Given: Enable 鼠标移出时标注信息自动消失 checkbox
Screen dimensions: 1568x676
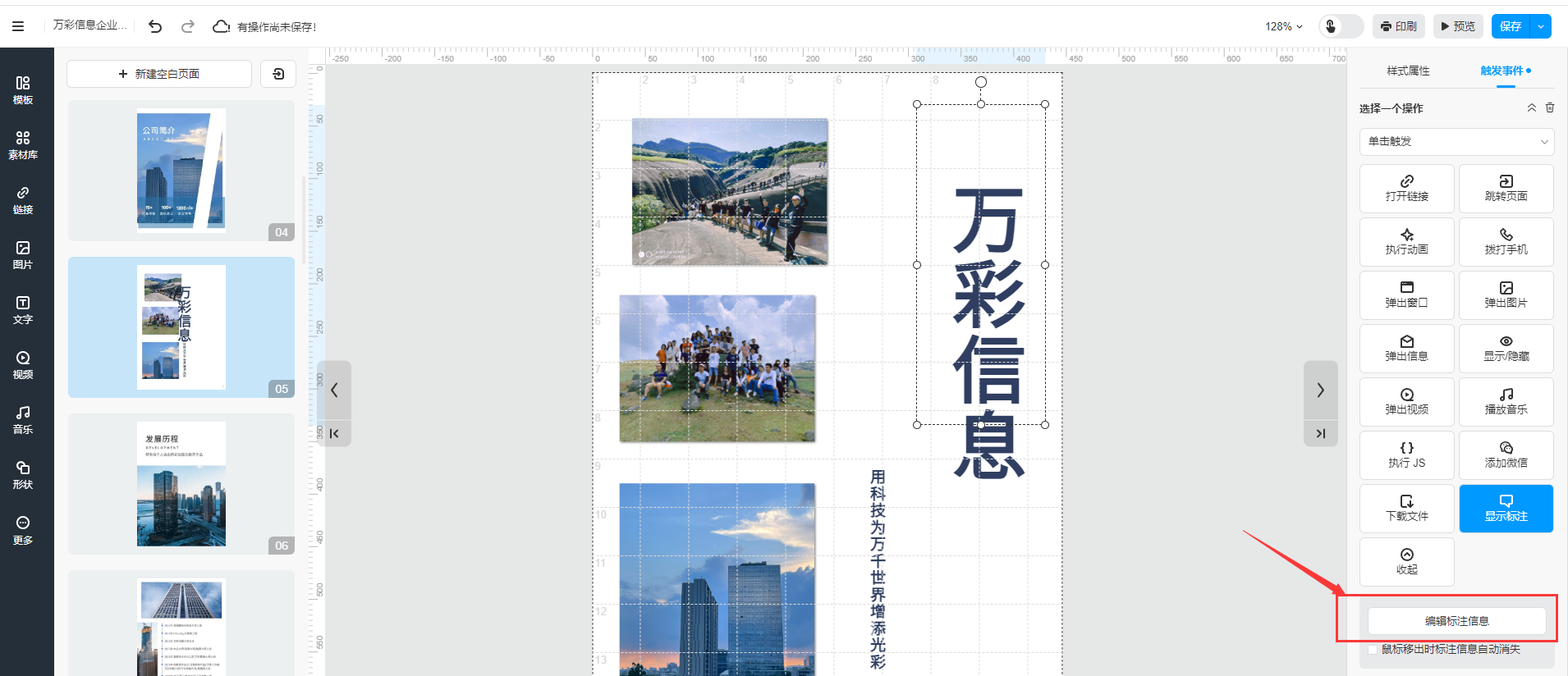Looking at the screenshot, I should 1373,650.
